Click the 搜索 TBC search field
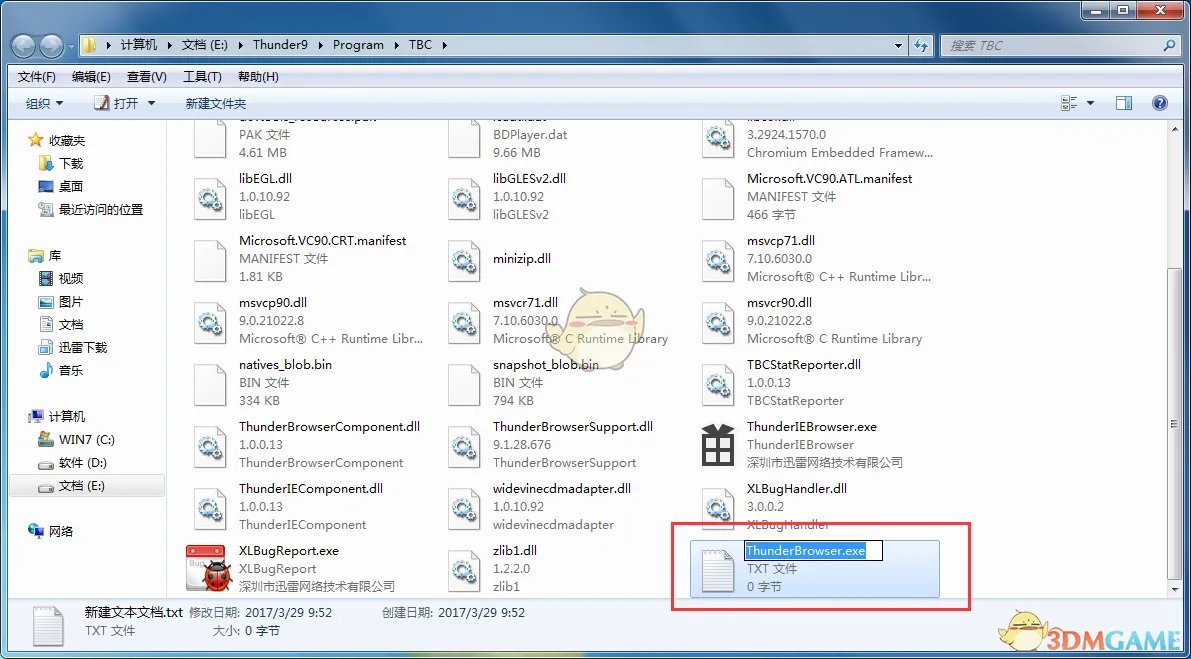1191x659 pixels. (x=1050, y=45)
